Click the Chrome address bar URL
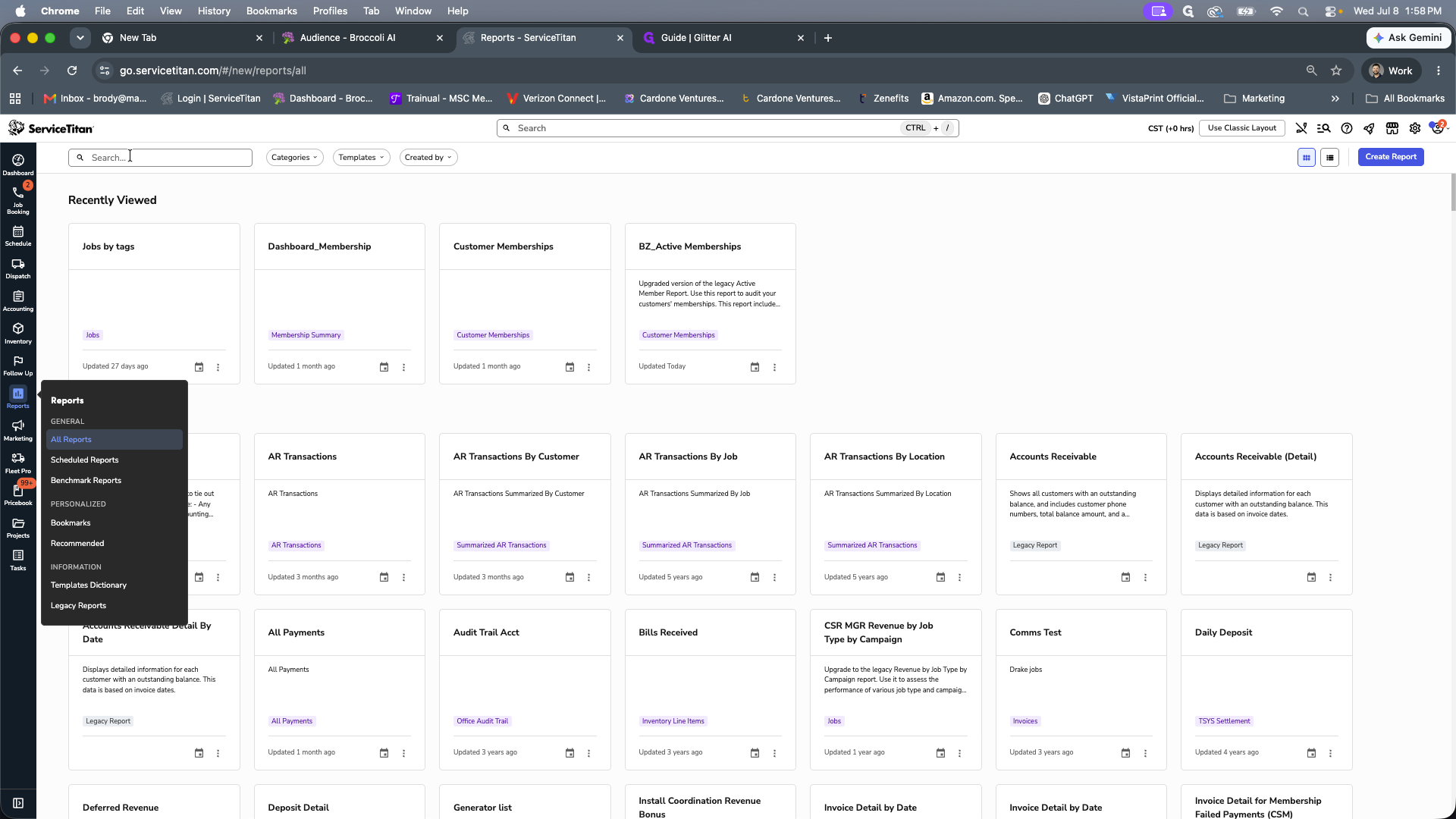Image resolution: width=1456 pixels, height=819 pixels. (x=213, y=71)
